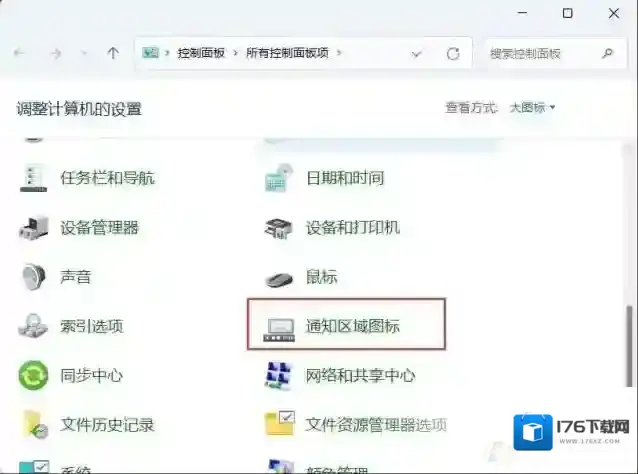Image resolution: width=638 pixels, height=474 pixels.
Task: Open 文件资源管理器选项 text link
Action: click(376, 425)
